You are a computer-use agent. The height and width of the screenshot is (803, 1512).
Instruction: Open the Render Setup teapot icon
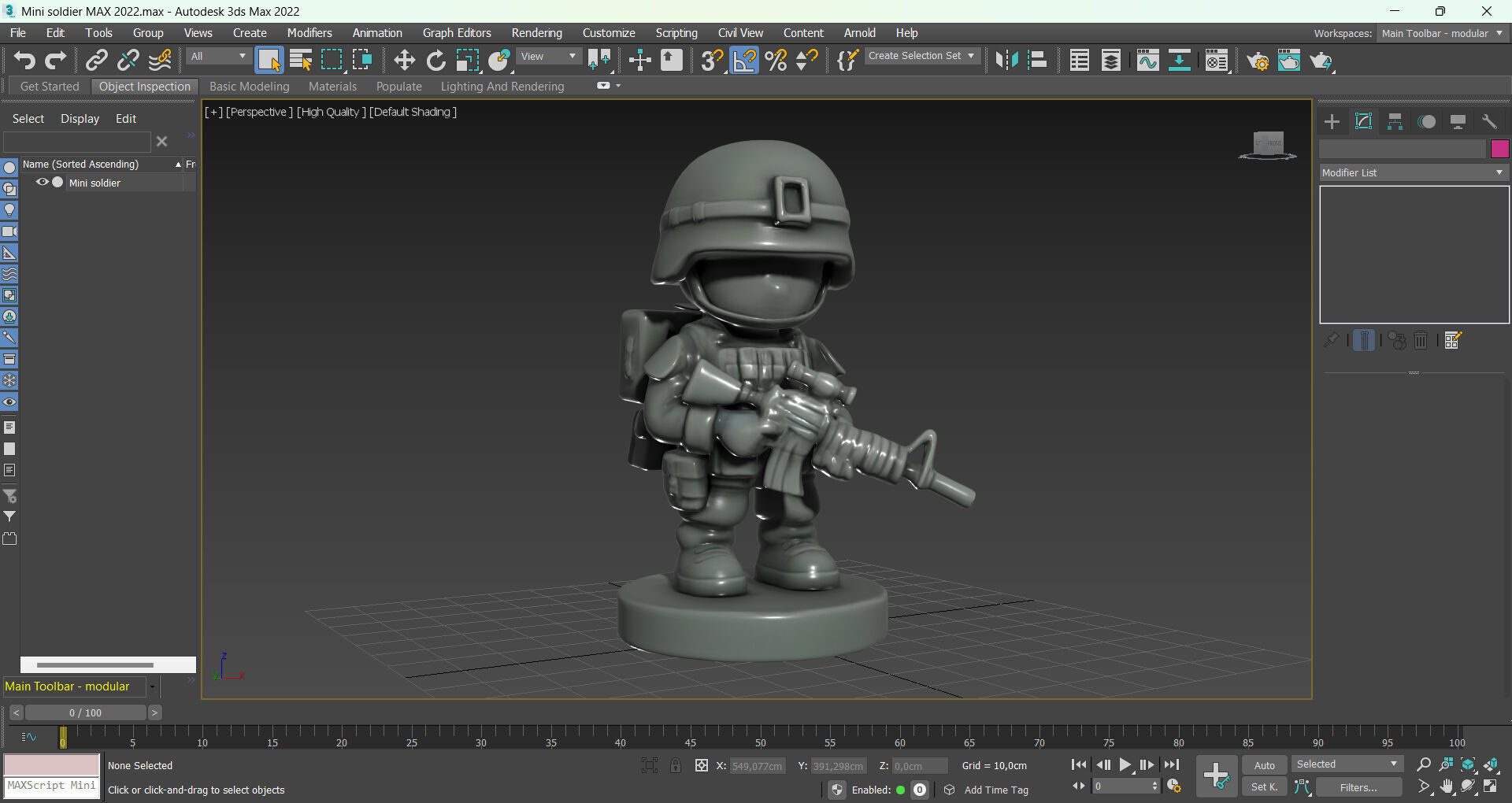1258,61
